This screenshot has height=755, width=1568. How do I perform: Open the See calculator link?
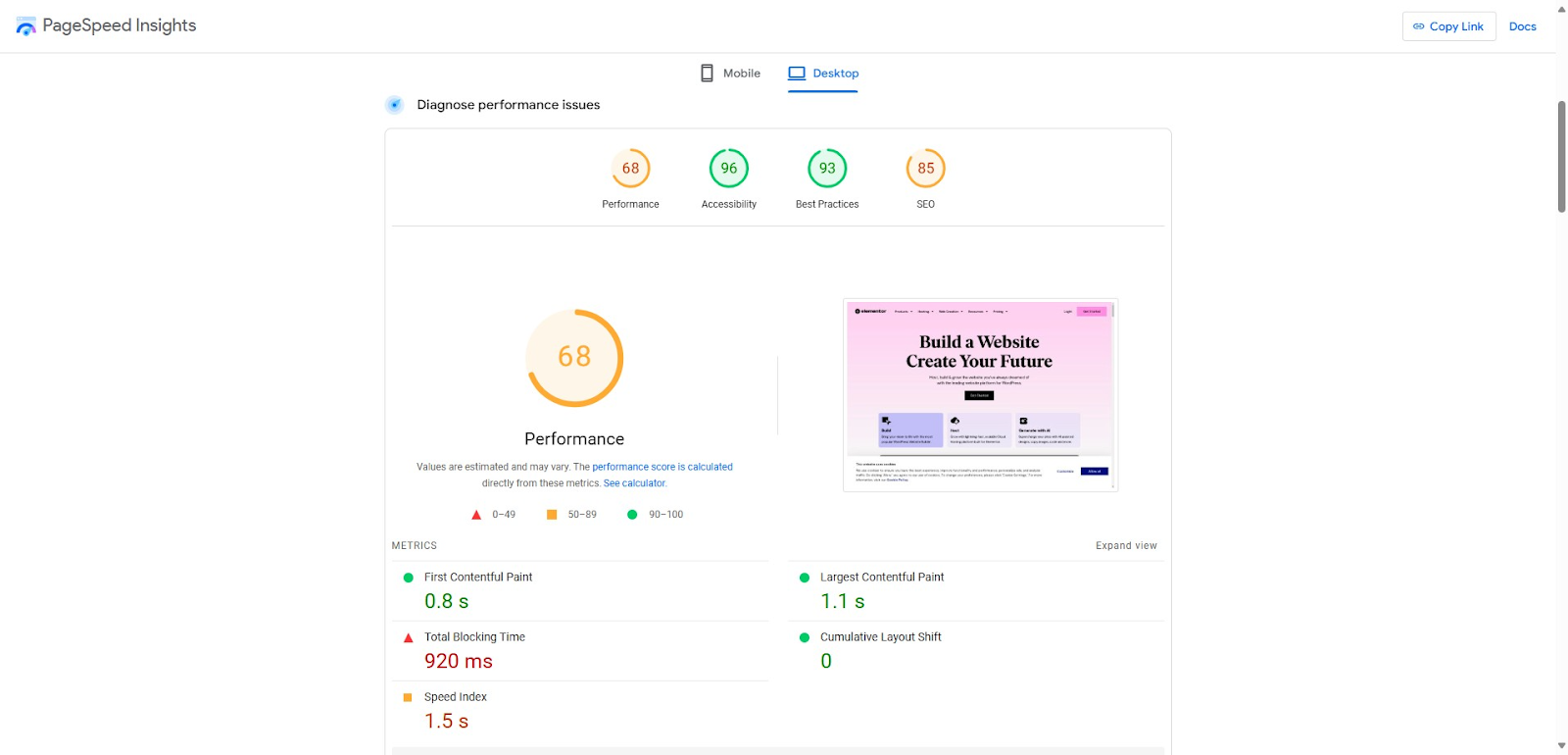click(634, 483)
